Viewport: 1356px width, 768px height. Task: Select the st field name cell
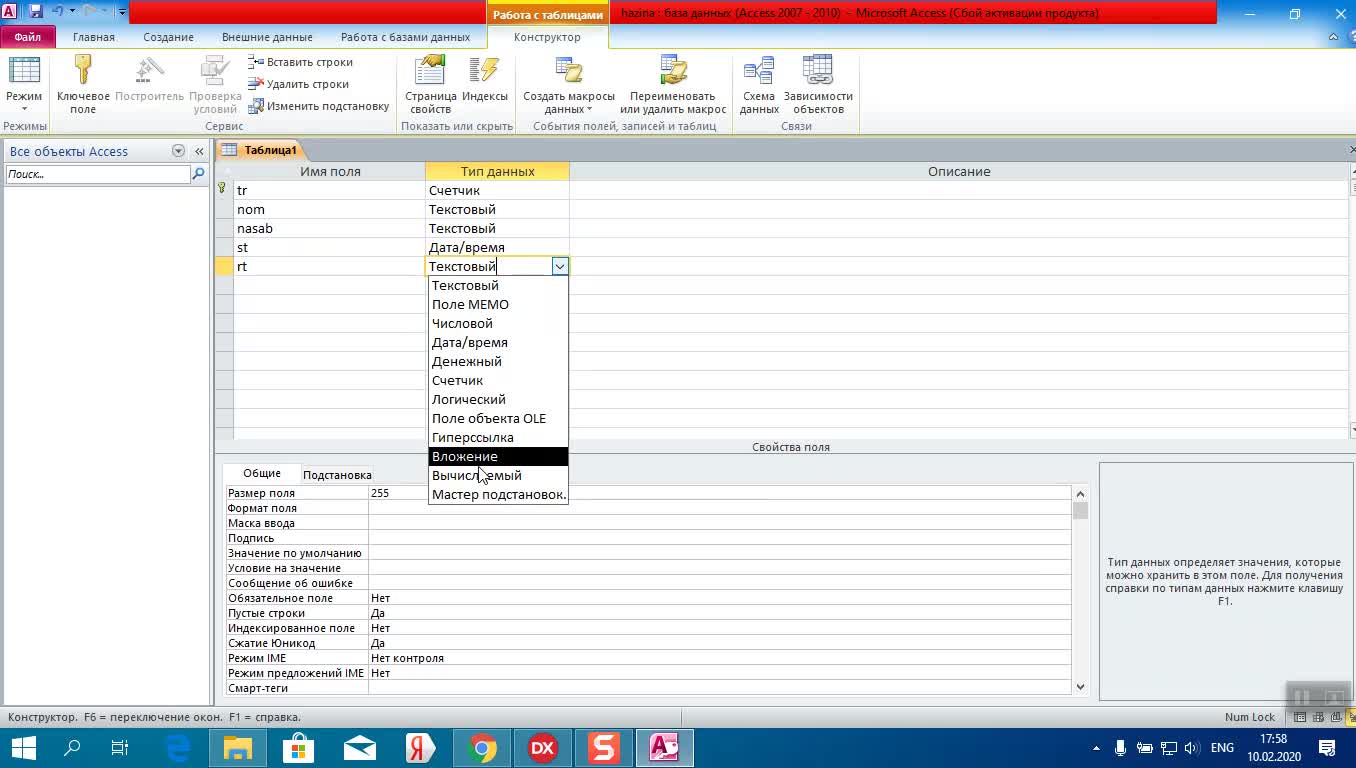pos(329,247)
